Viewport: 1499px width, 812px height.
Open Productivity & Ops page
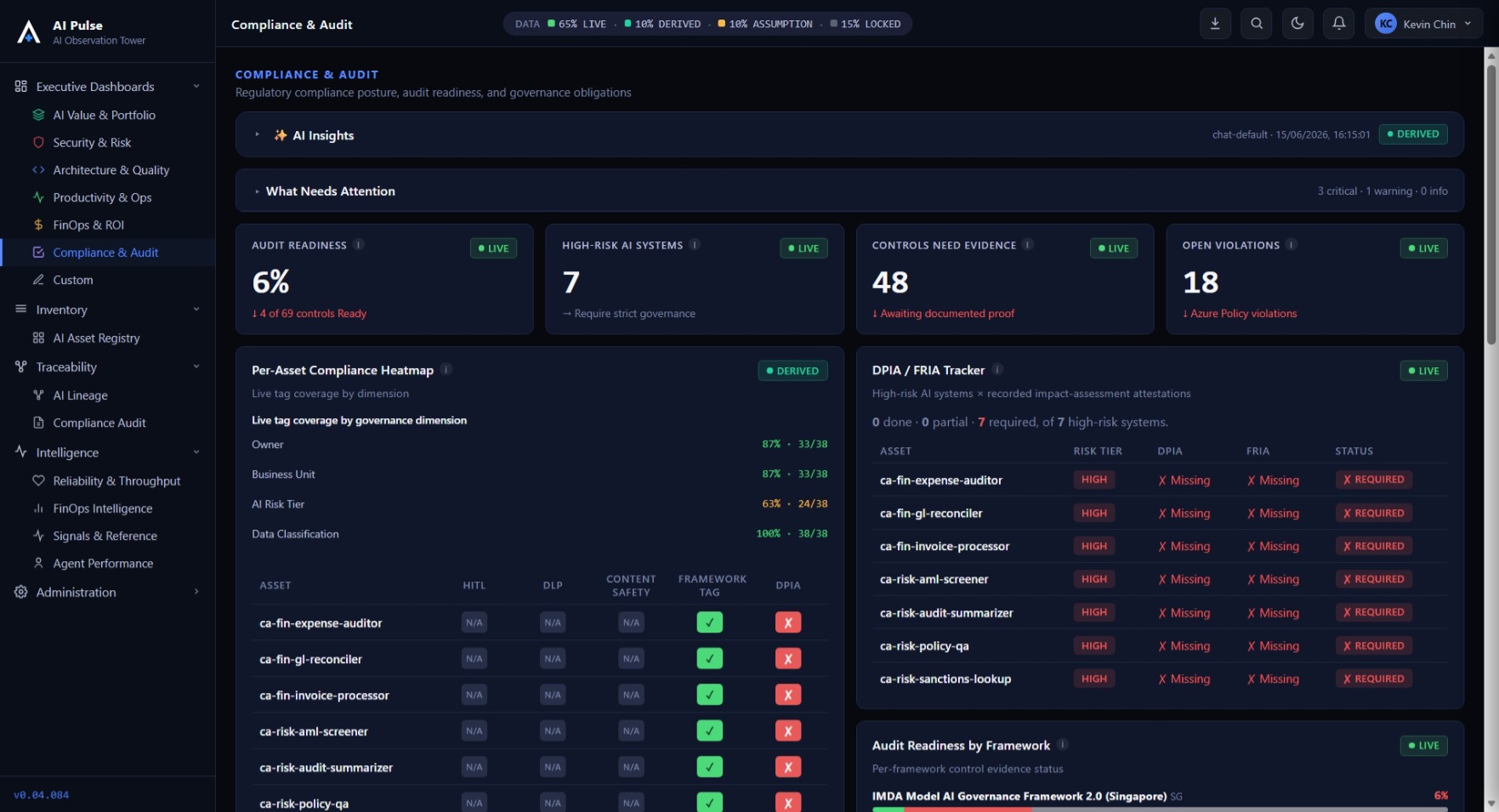click(x=102, y=197)
